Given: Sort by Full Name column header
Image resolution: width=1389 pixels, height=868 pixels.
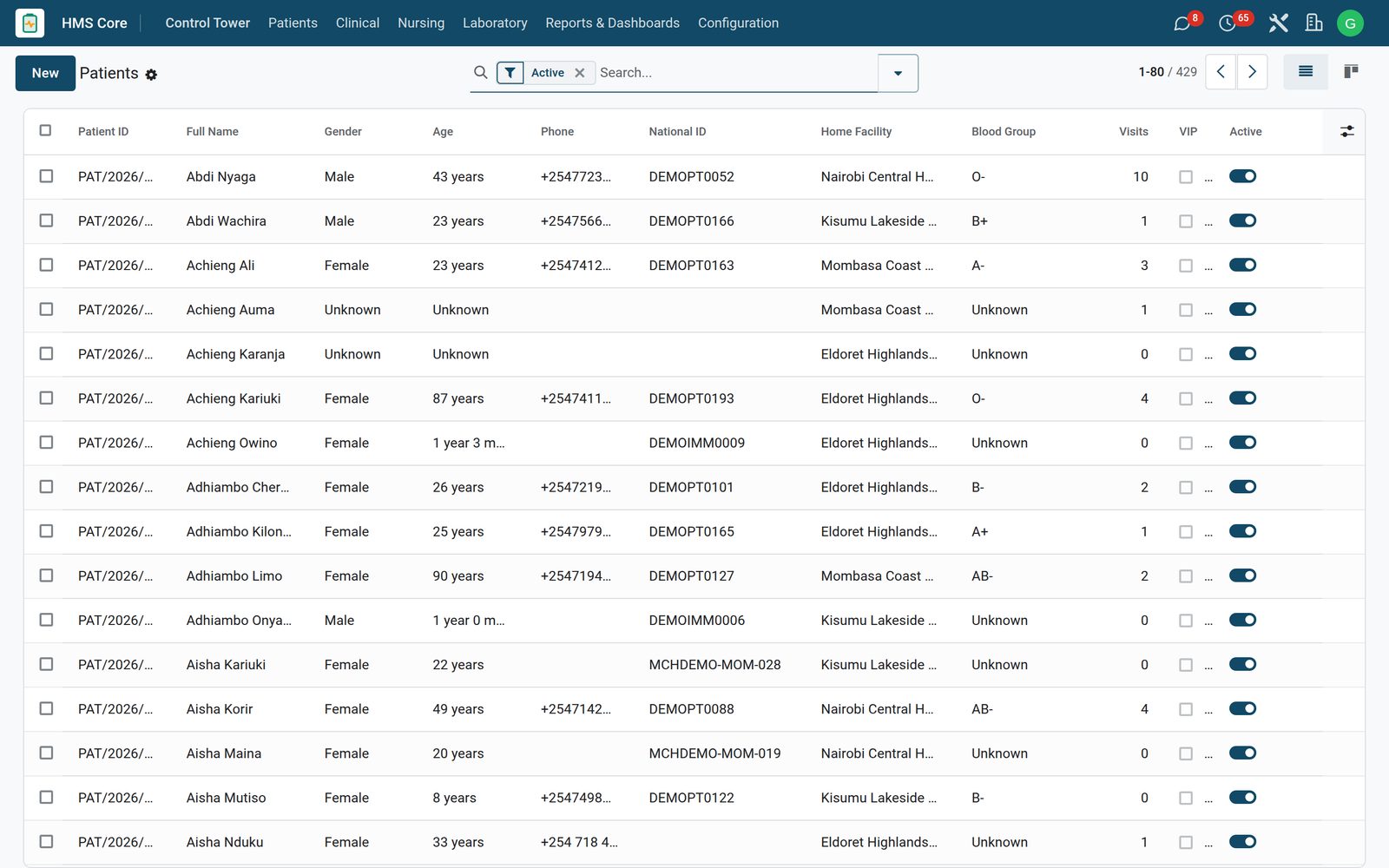Looking at the screenshot, I should pos(213,132).
